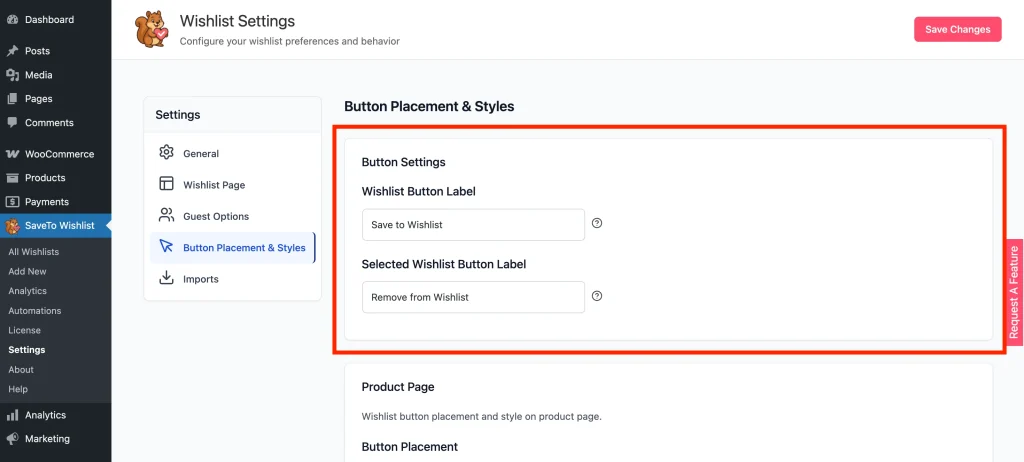Viewport: 1024px width, 462px height.
Task: Click the Marketing megaphone icon
Action: [12, 439]
